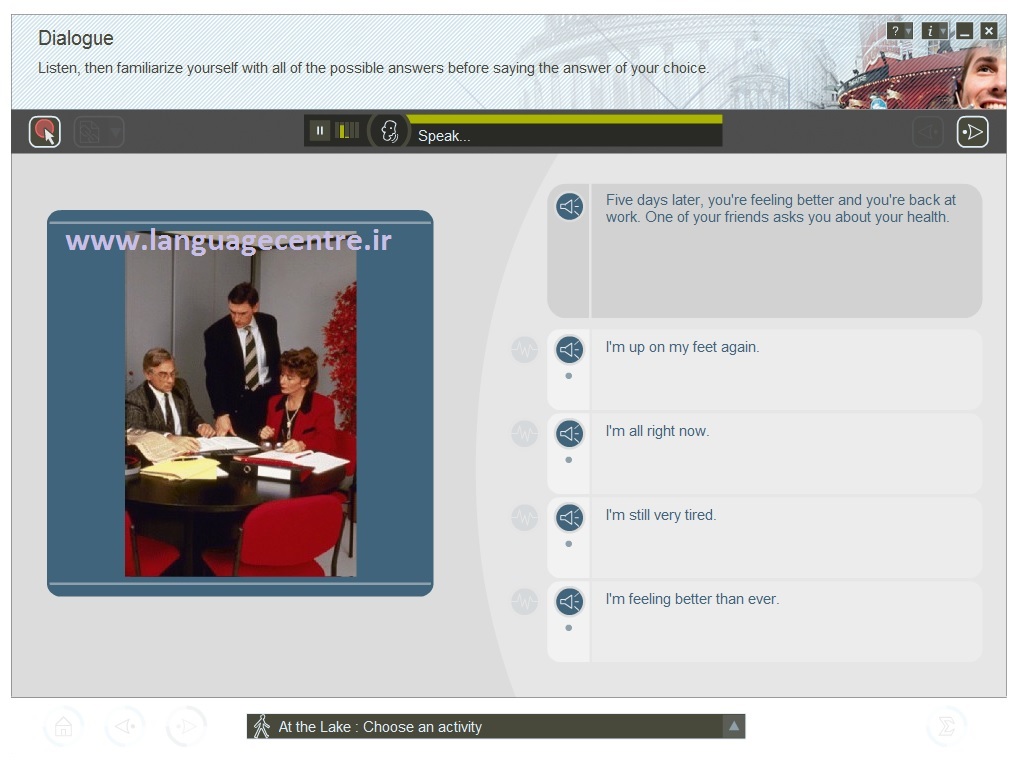Click the Dialogue heading

(75, 38)
